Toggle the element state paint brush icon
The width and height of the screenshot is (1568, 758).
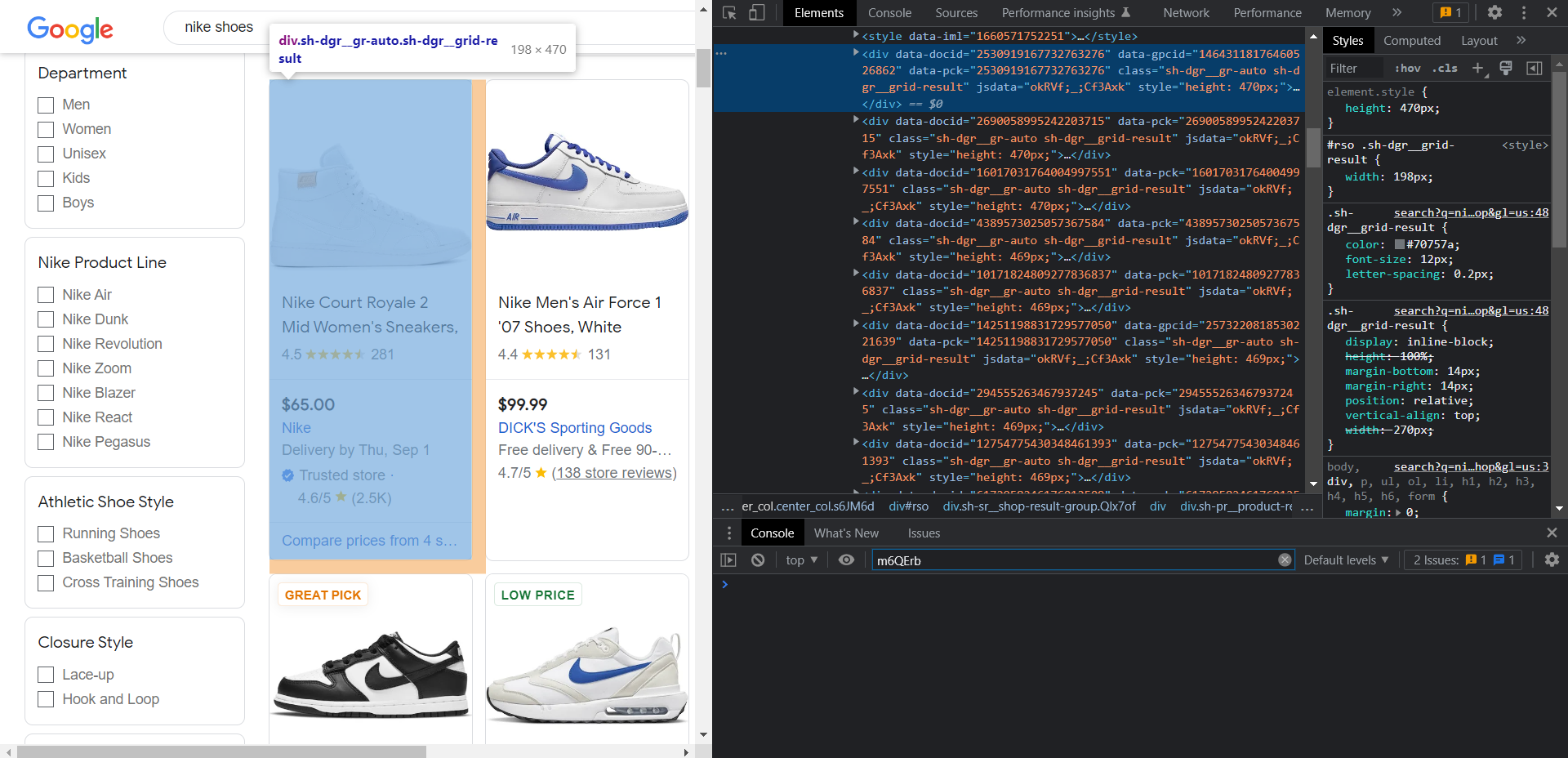click(x=1506, y=68)
